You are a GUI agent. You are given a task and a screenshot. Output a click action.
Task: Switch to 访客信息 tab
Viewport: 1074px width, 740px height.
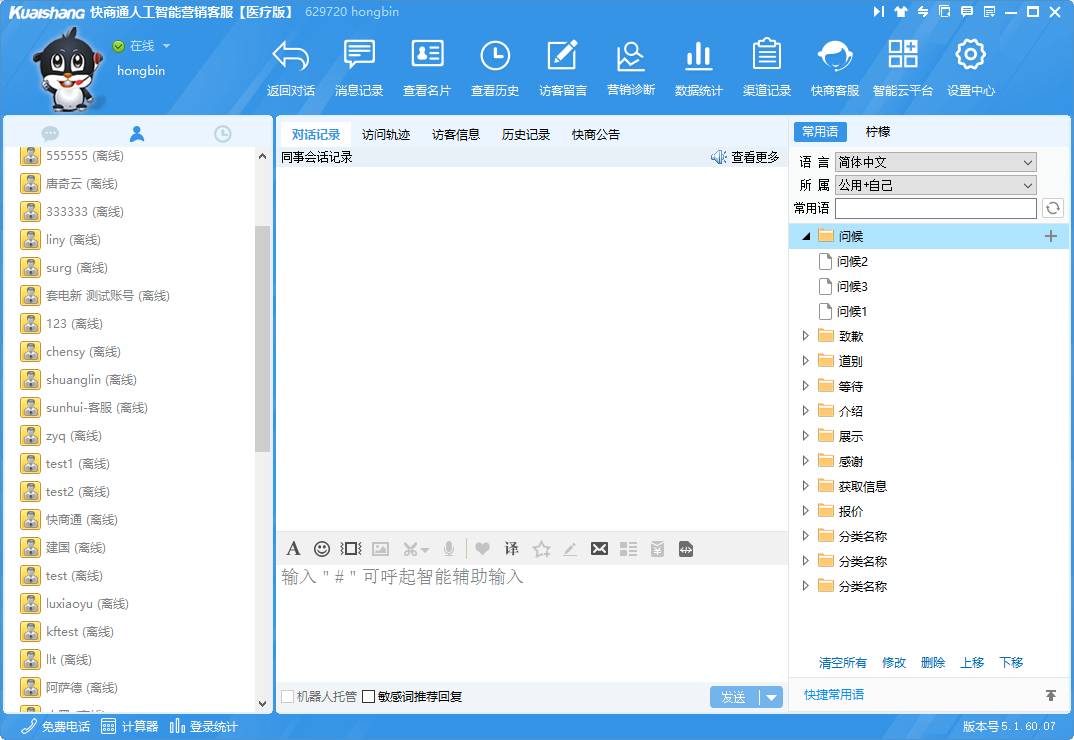[456, 134]
